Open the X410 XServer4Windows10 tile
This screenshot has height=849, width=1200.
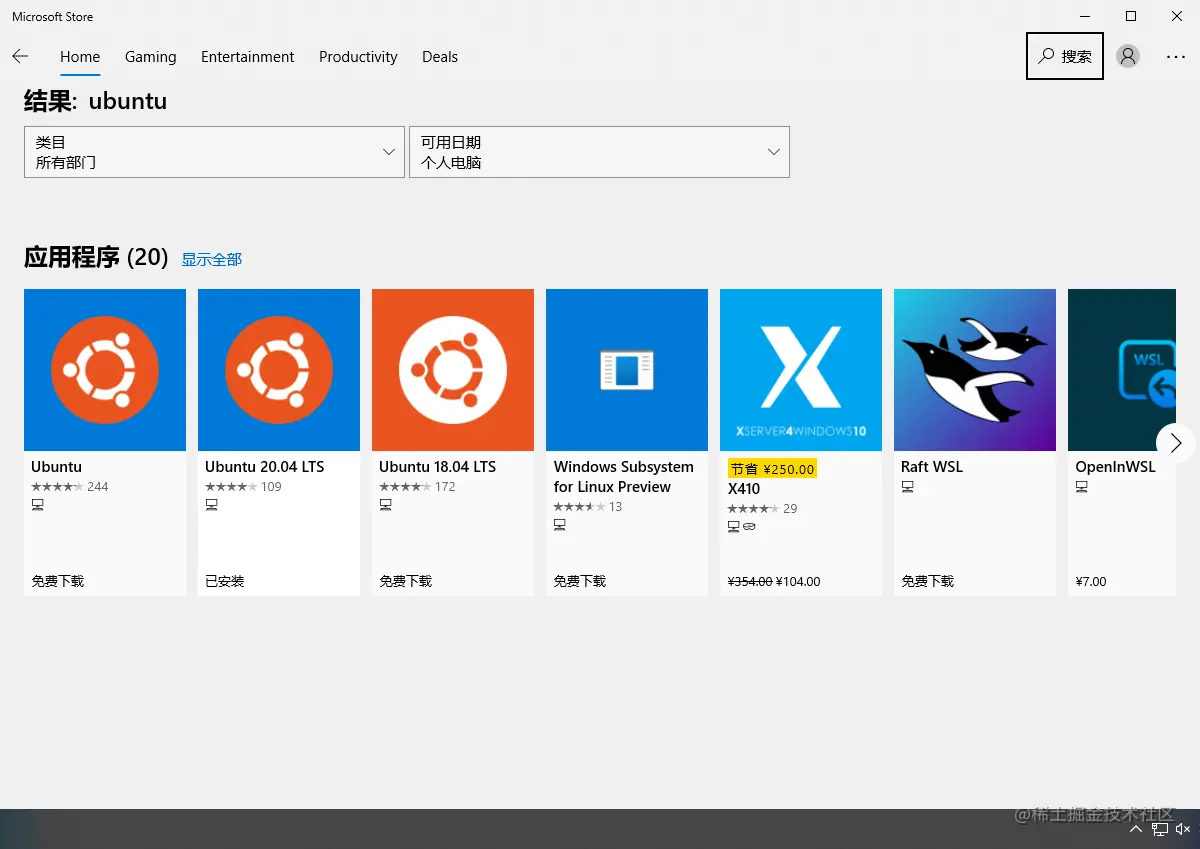coord(801,370)
